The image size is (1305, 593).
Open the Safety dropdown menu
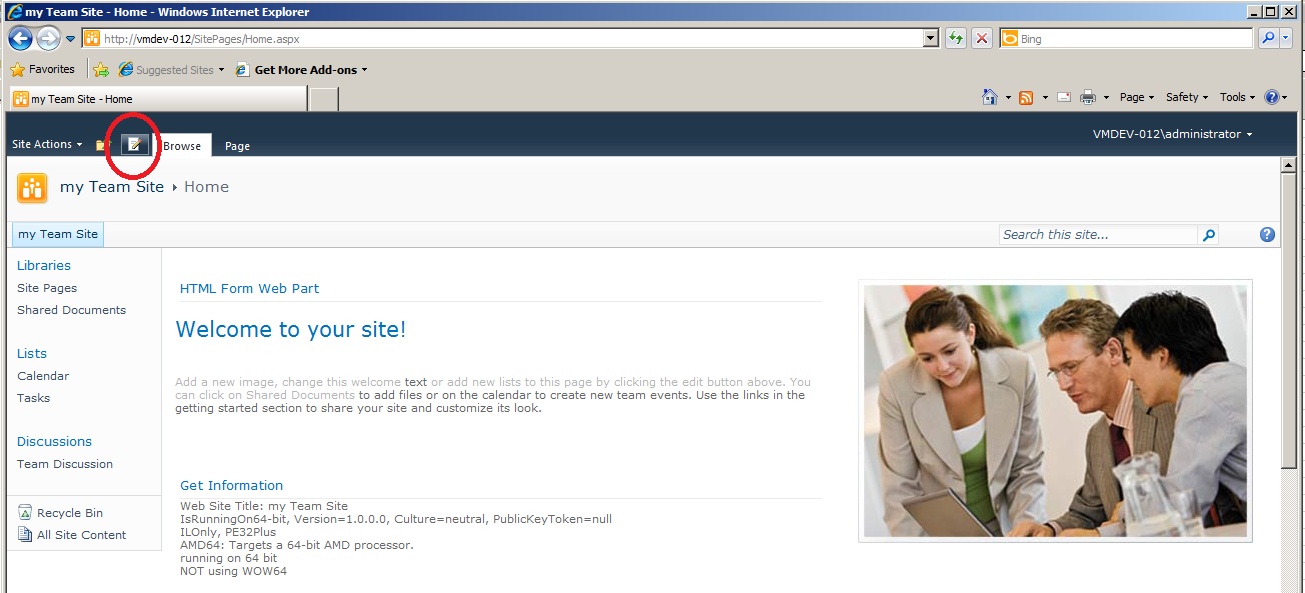1184,97
